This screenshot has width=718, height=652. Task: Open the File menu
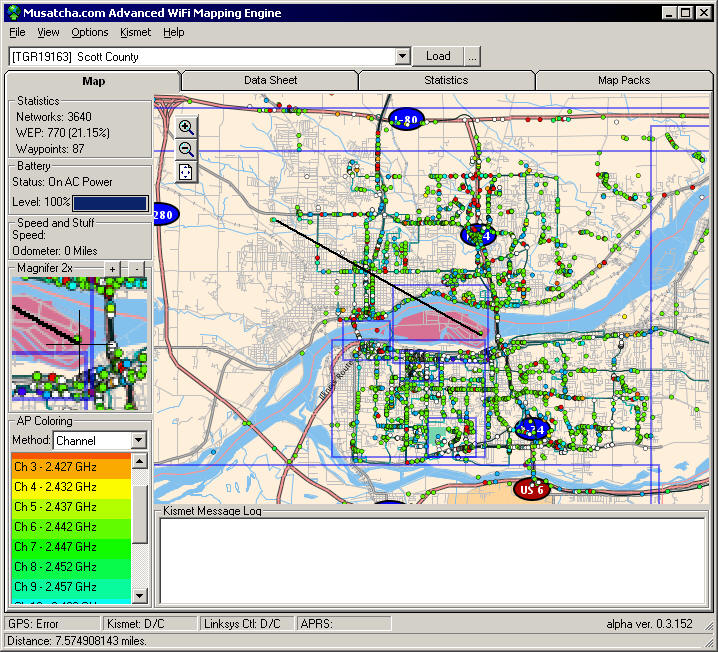[x=17, y=32]
